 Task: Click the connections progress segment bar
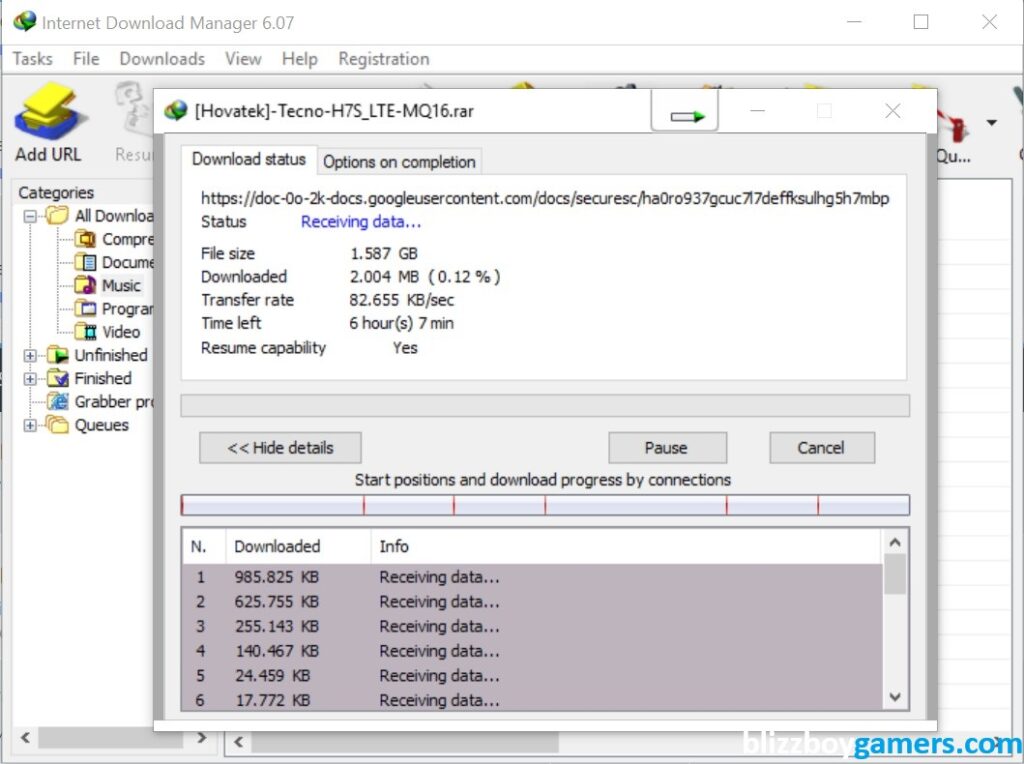click(545, 505)
